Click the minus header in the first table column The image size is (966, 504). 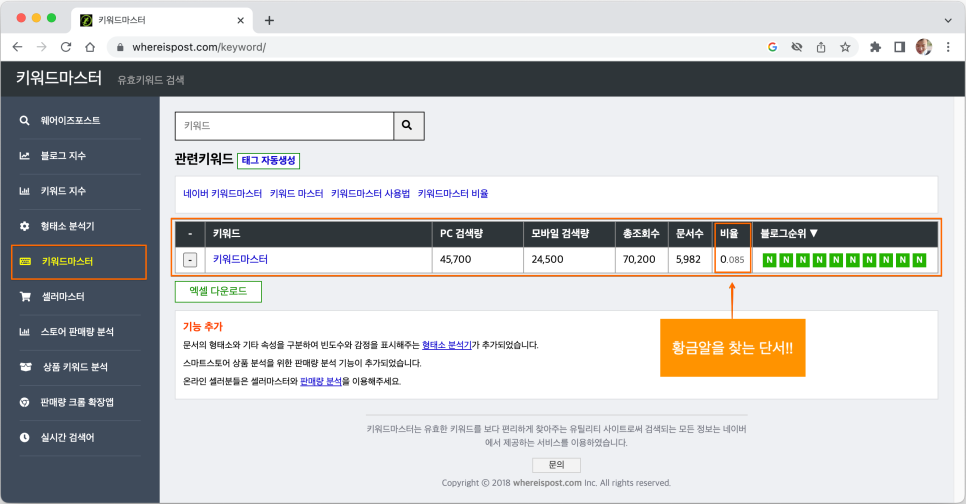tap(190, 234)
